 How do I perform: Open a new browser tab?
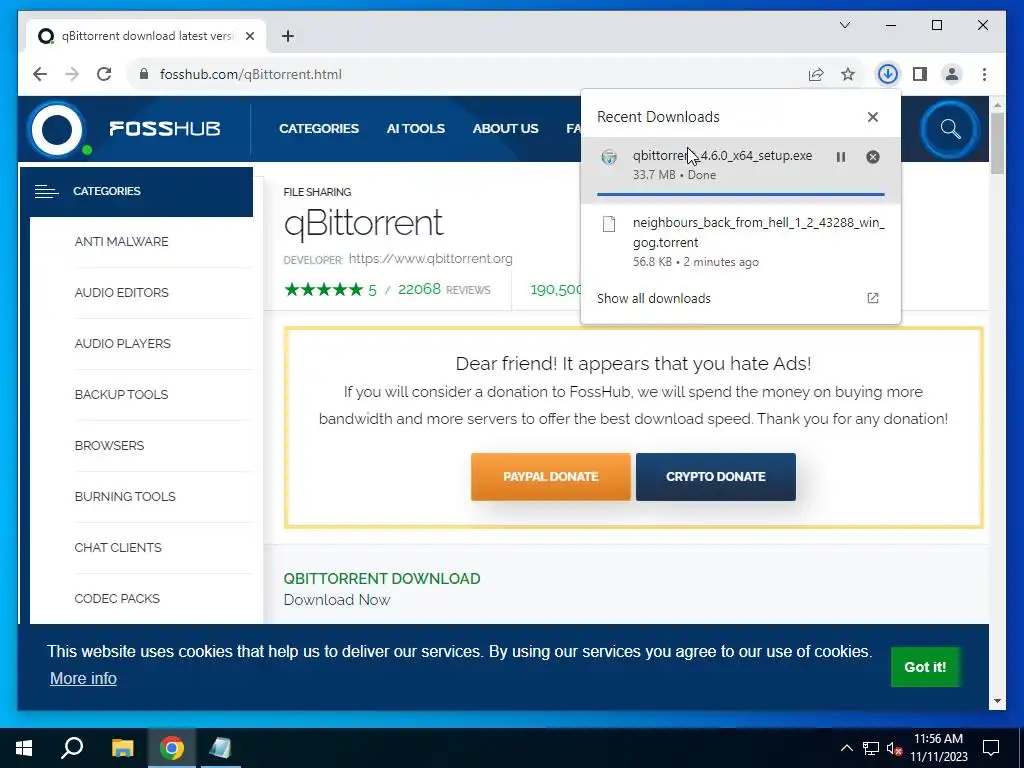[288, 36]
